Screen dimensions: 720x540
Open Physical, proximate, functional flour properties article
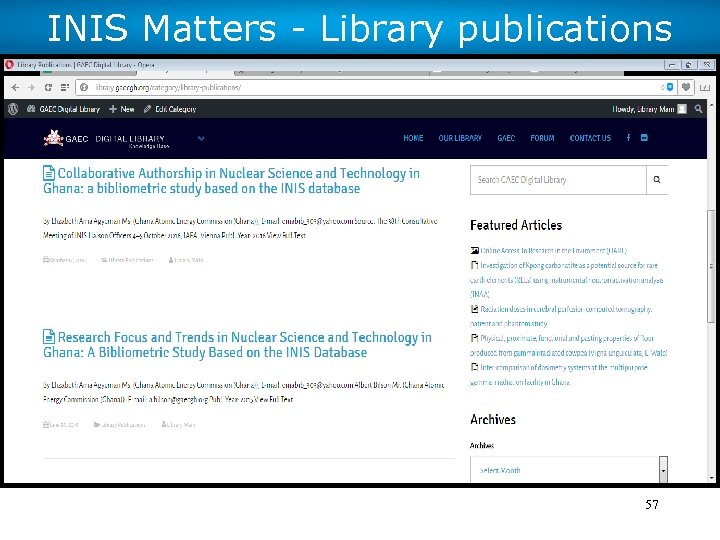[x=568, y=345]
